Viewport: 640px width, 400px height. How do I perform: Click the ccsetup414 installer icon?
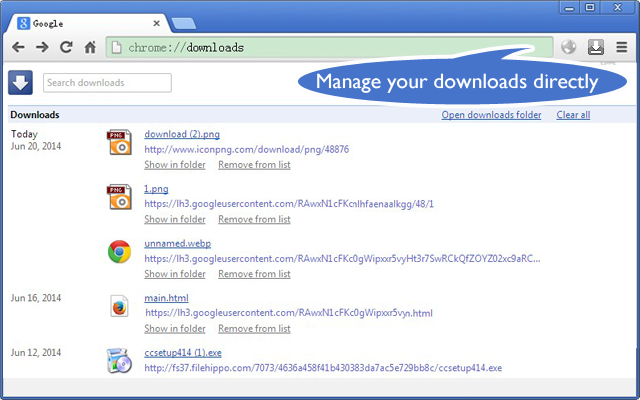[x=119, y=361]
